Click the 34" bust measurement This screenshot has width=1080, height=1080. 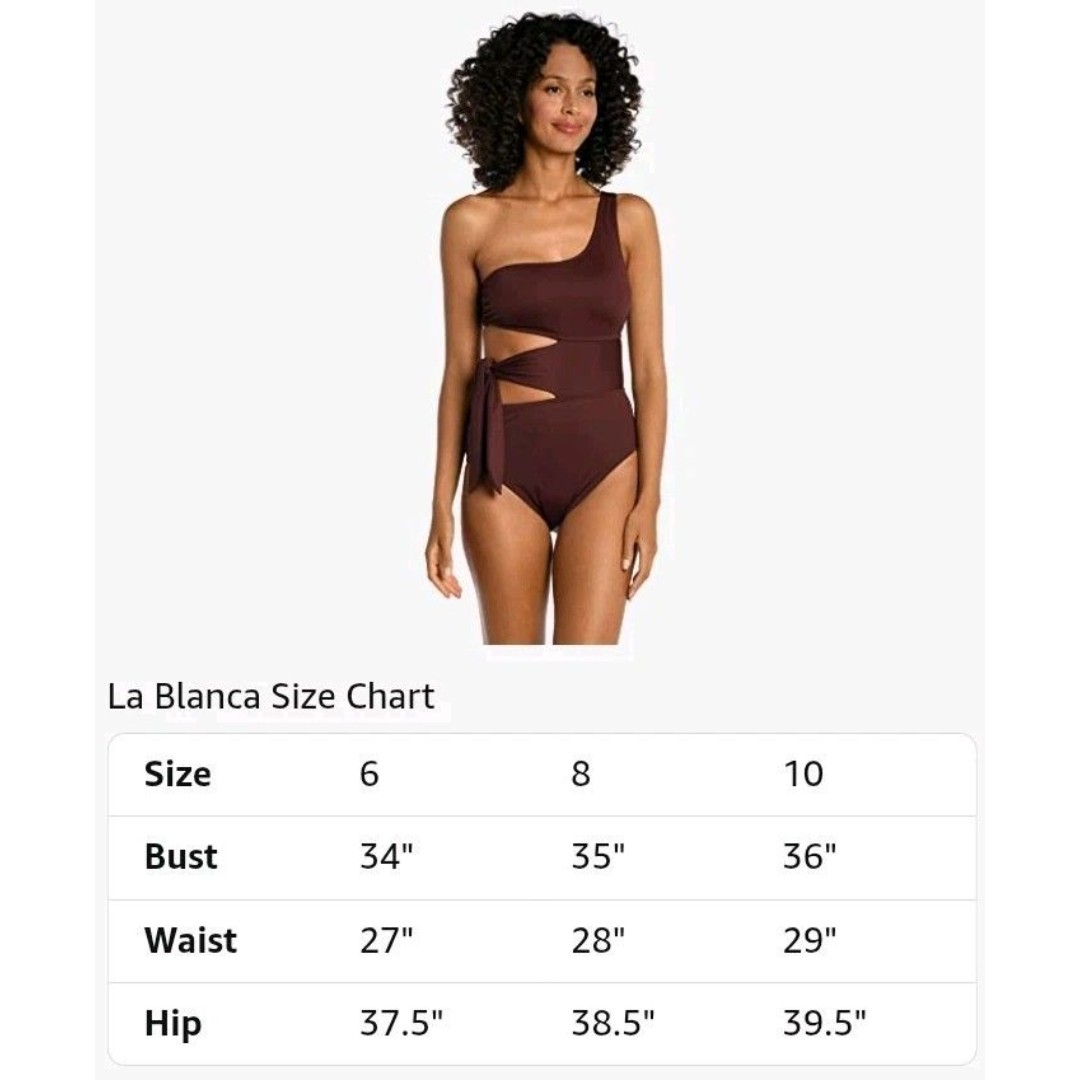tap(386, 857)
